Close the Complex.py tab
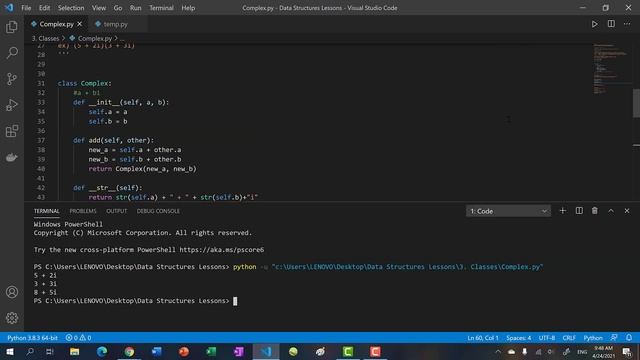The image size is (640, 360). click(x=80, y=24)
